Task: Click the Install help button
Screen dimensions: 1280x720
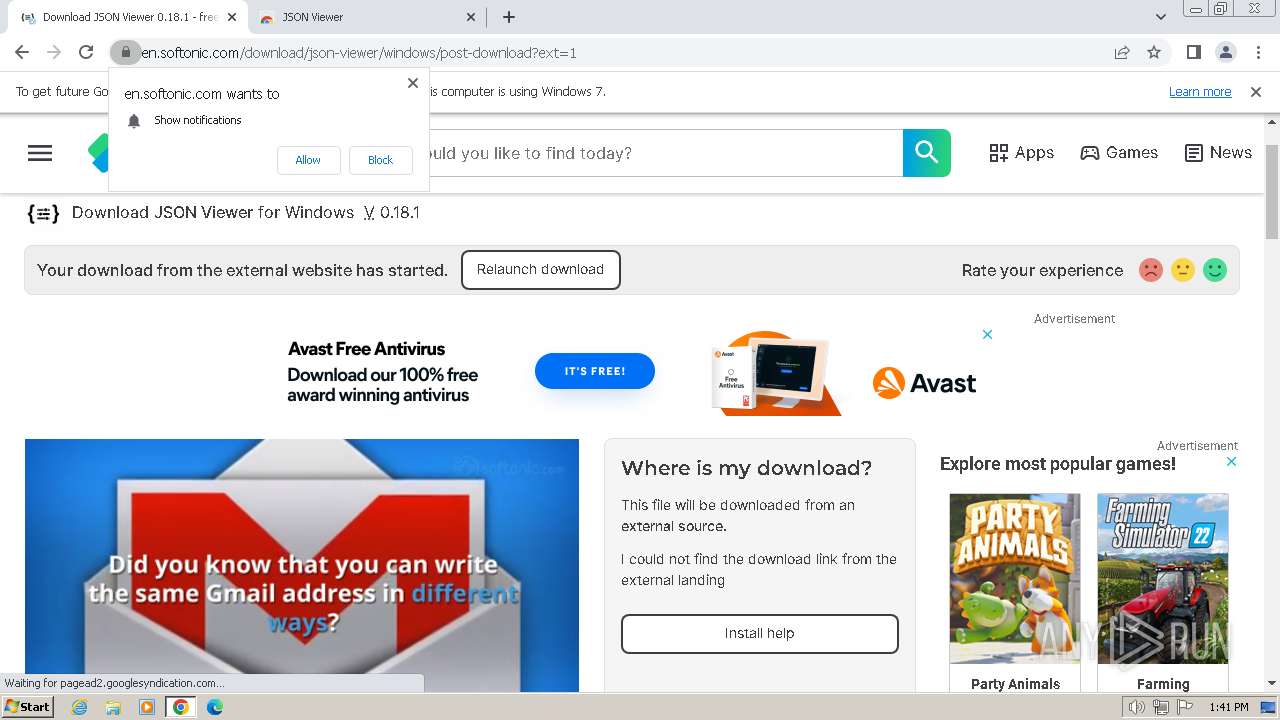Action: [x=760, y=634]
